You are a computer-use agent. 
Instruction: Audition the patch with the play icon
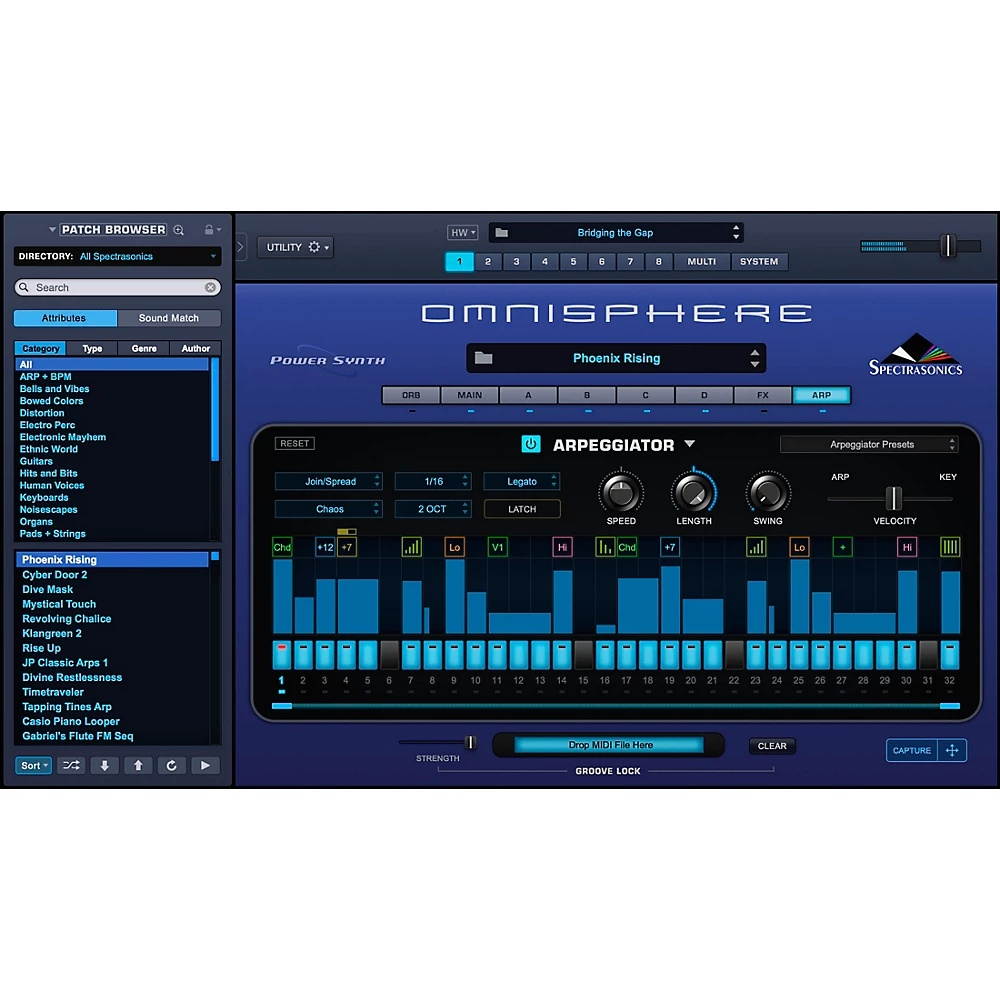pyautogui.click(x=204, y=765)
